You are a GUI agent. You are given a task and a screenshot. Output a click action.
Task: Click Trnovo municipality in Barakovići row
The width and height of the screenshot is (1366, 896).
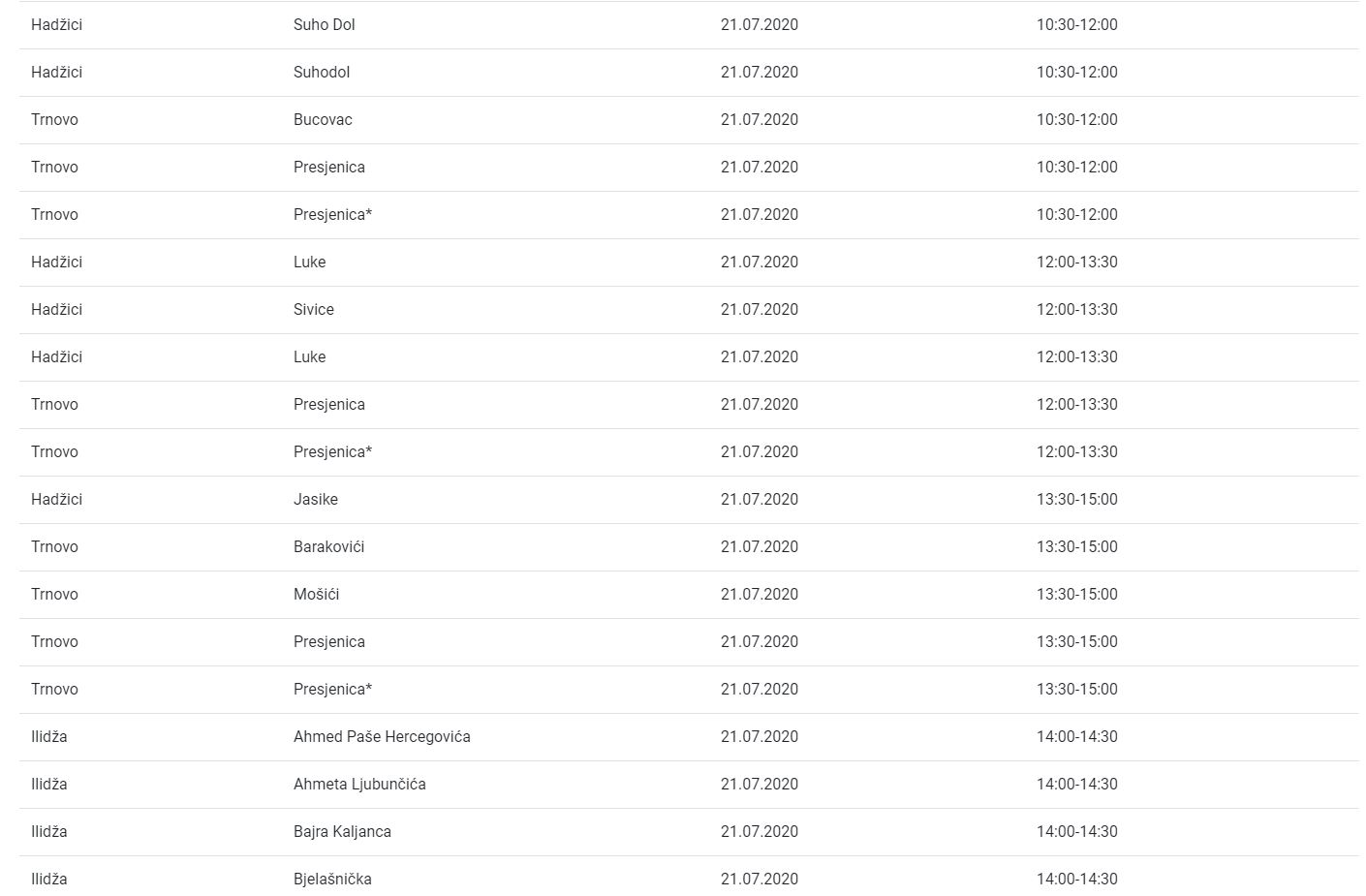point(54,547)
